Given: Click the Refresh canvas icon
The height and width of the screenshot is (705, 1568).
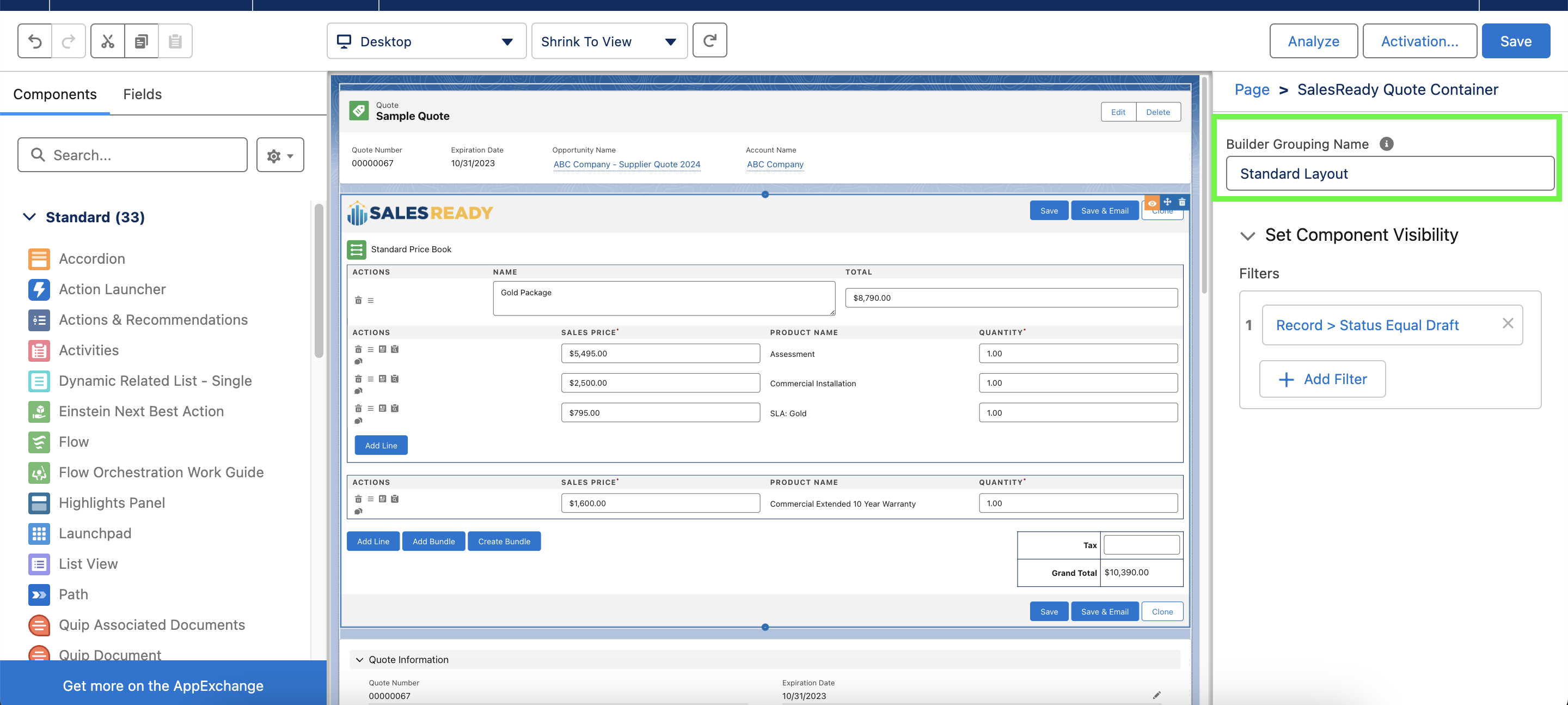Looking at the screenshot, I should (709, 41).
